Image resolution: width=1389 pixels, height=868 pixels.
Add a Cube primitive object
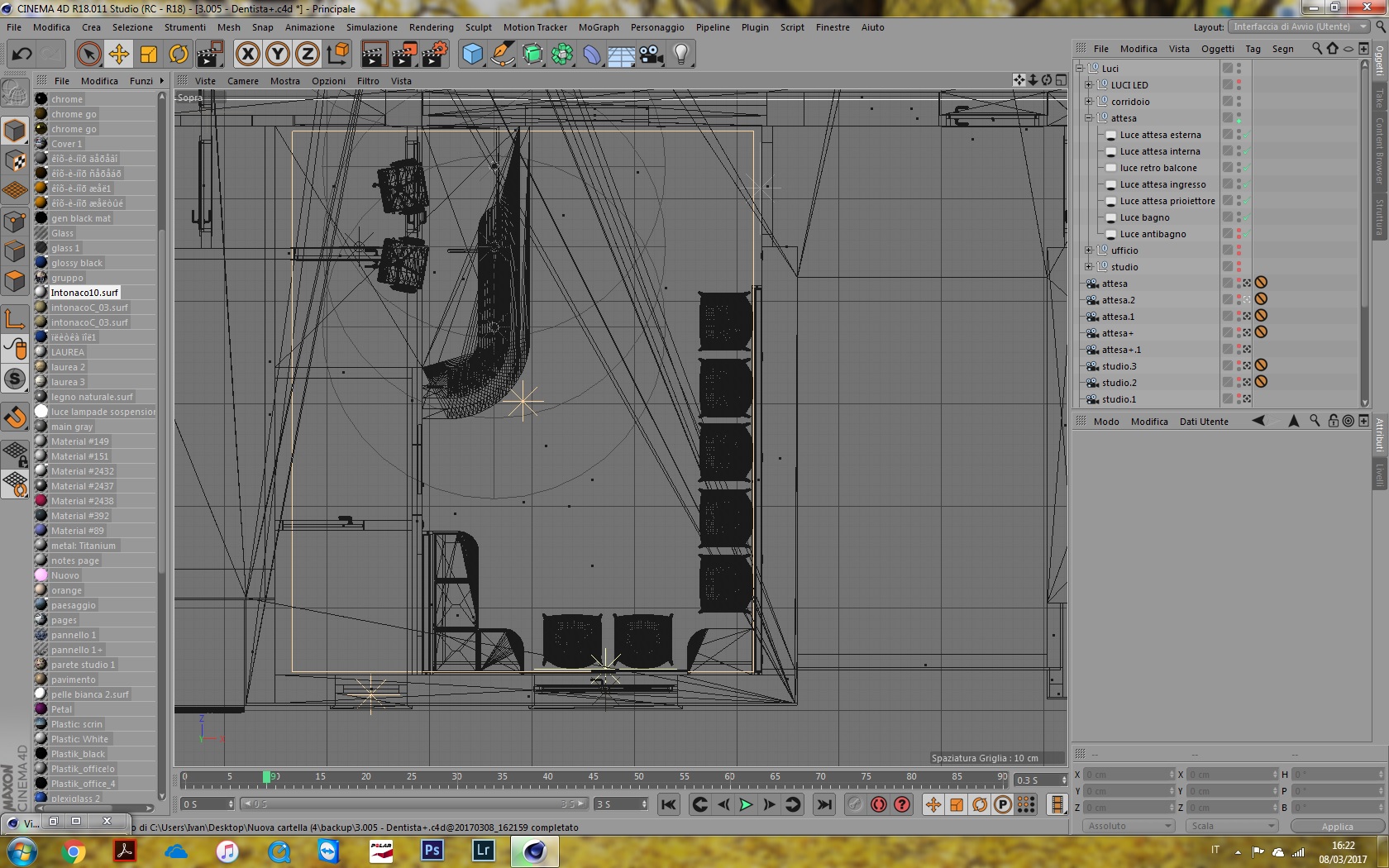tap(472, 55)
